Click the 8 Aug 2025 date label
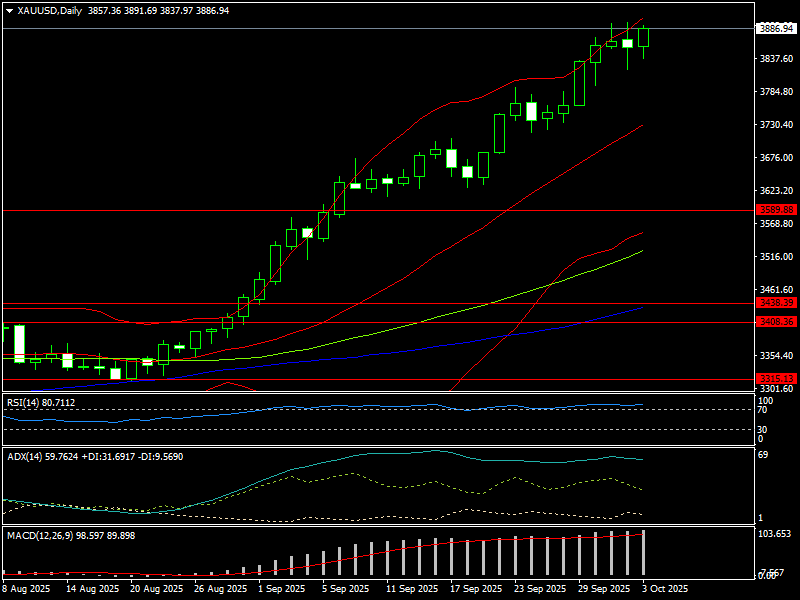 click(x=27, y=589)
